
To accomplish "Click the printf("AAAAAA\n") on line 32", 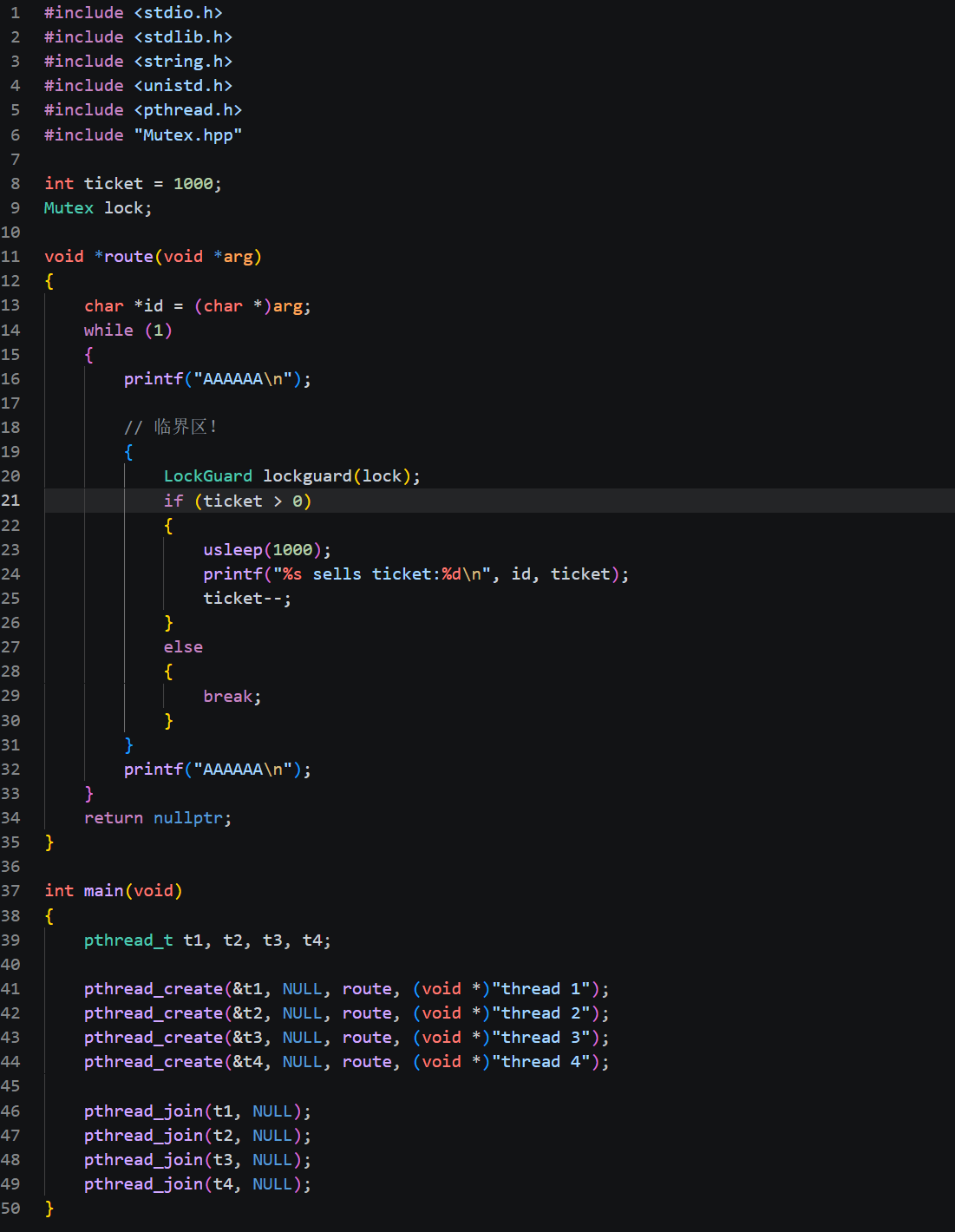I will click(218, 770).
